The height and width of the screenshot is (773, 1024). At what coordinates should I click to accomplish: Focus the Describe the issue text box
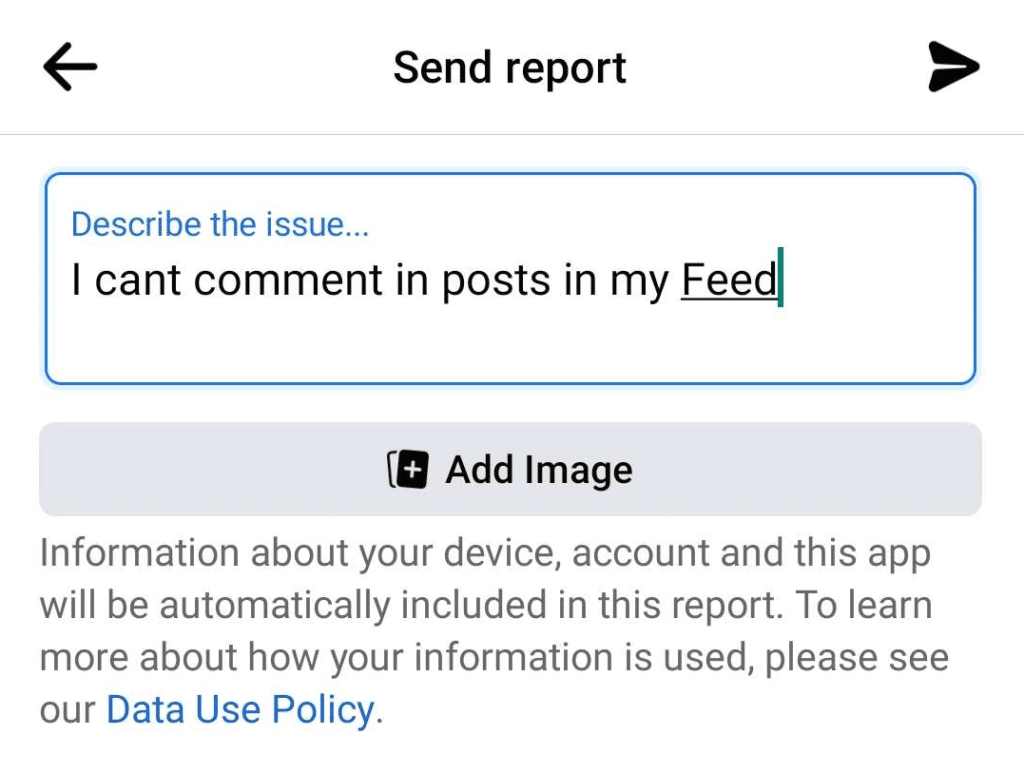coord(511,279)
